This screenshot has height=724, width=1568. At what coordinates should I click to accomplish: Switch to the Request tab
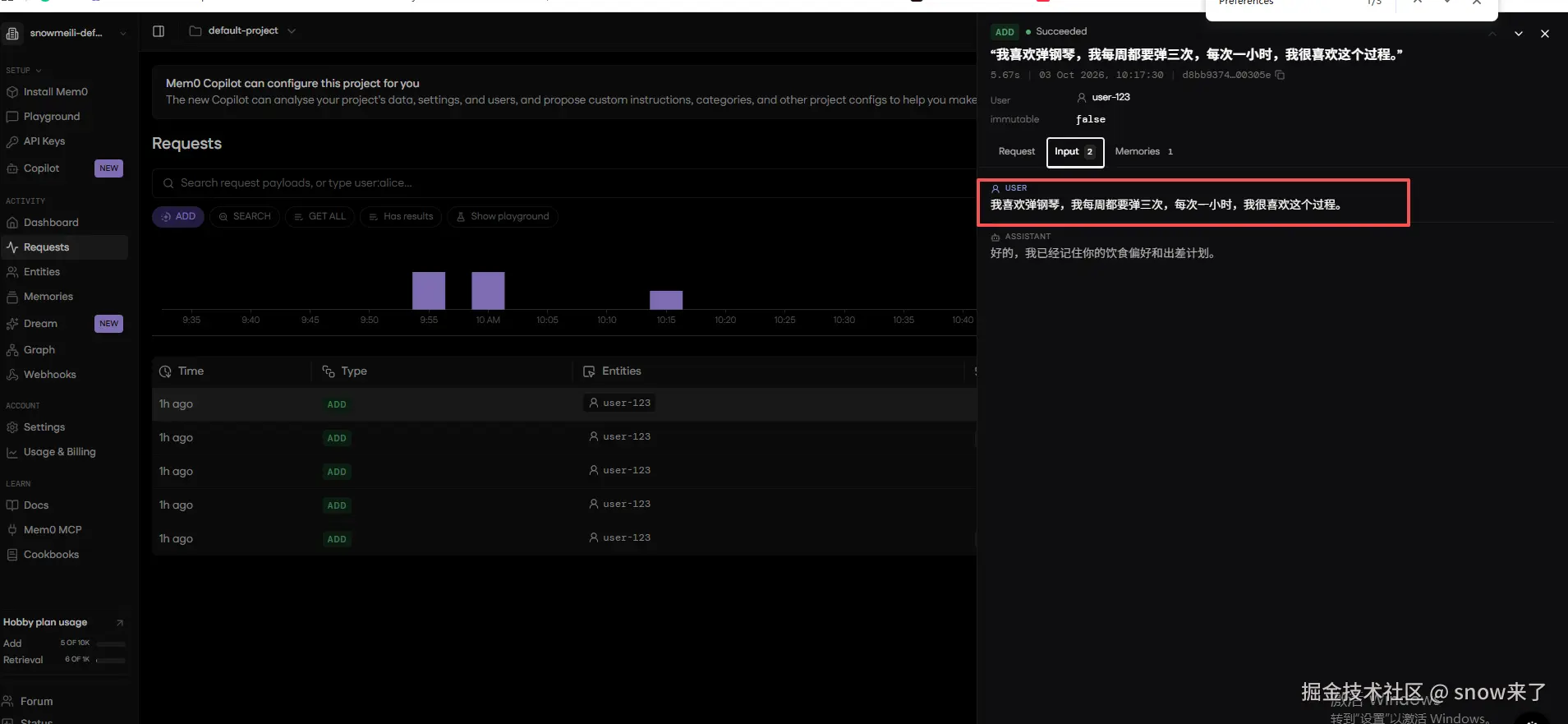pos(1017,152)
